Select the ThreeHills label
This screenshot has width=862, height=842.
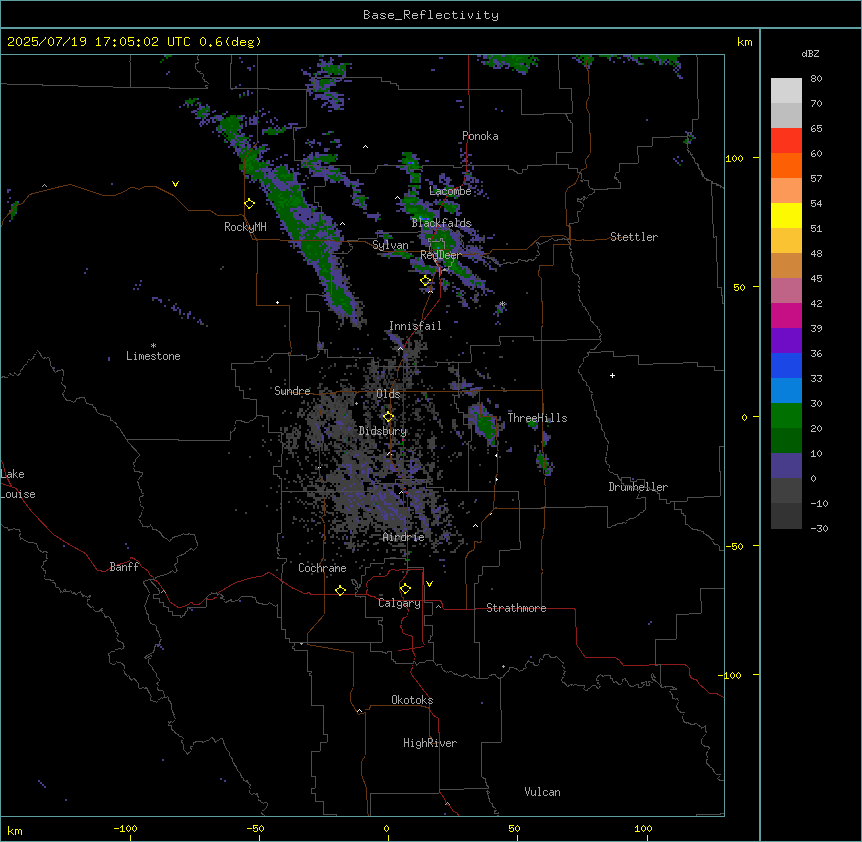coord(537,418)
